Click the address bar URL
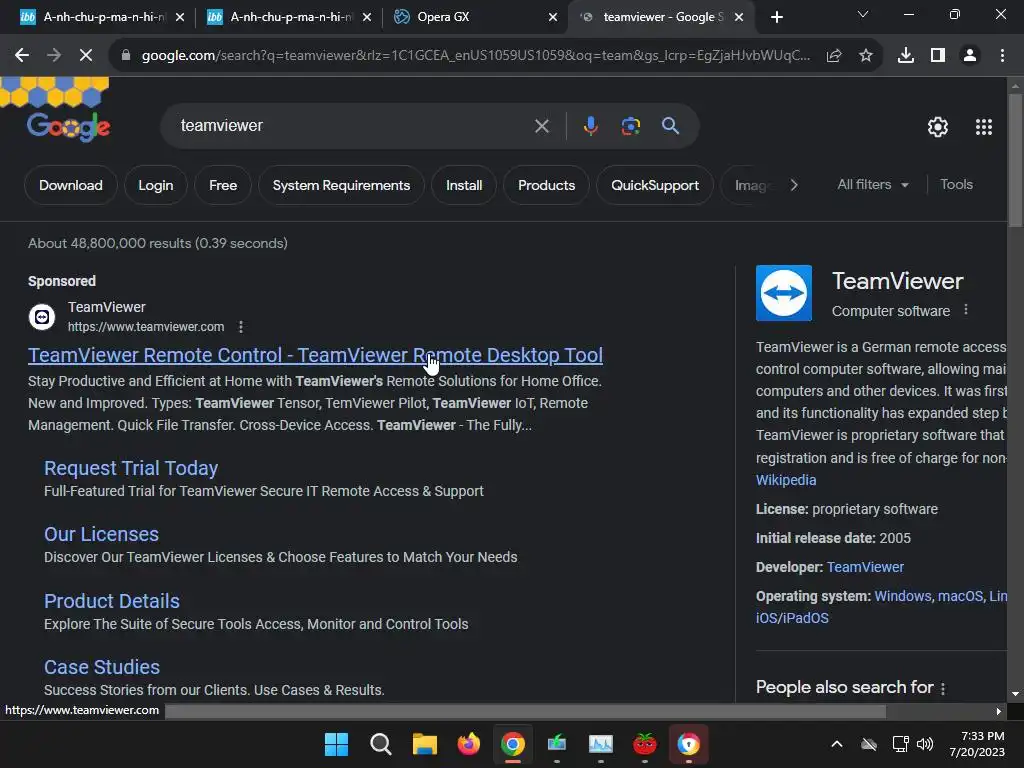 (475, 56)
